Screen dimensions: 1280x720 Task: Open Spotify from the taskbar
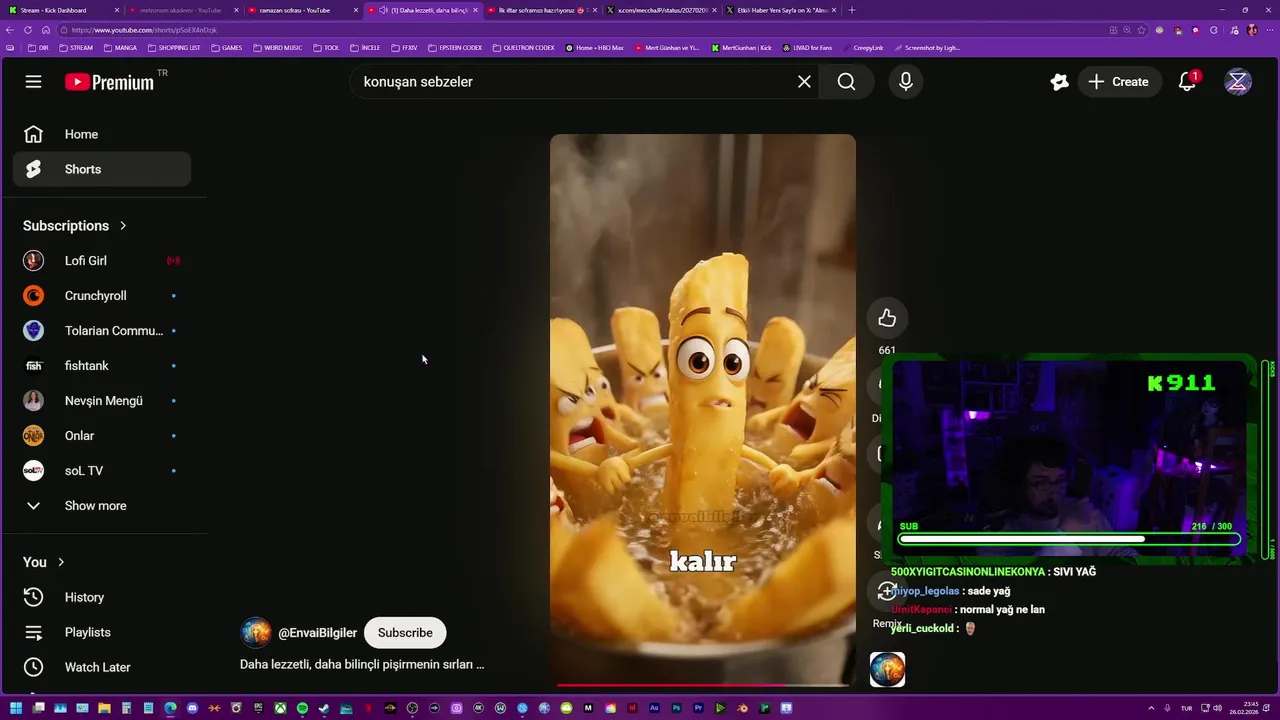click(x=302, y=708)
